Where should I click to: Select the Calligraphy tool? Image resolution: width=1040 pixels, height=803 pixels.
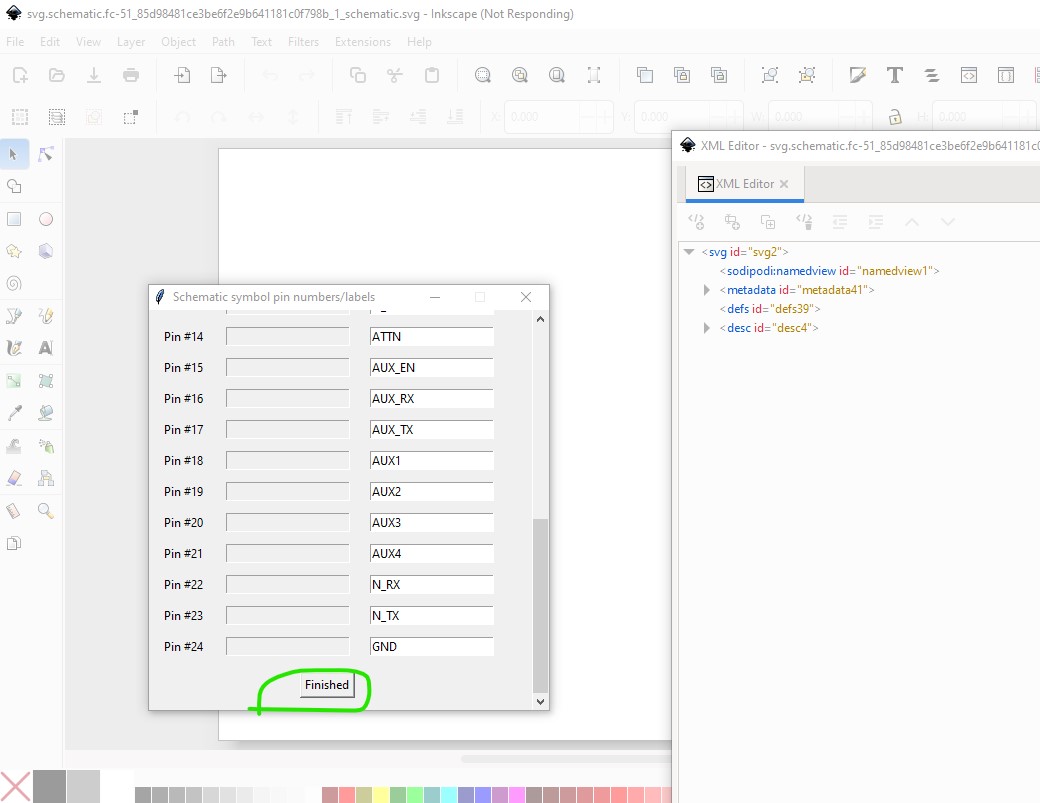click(x=14, y=347)
